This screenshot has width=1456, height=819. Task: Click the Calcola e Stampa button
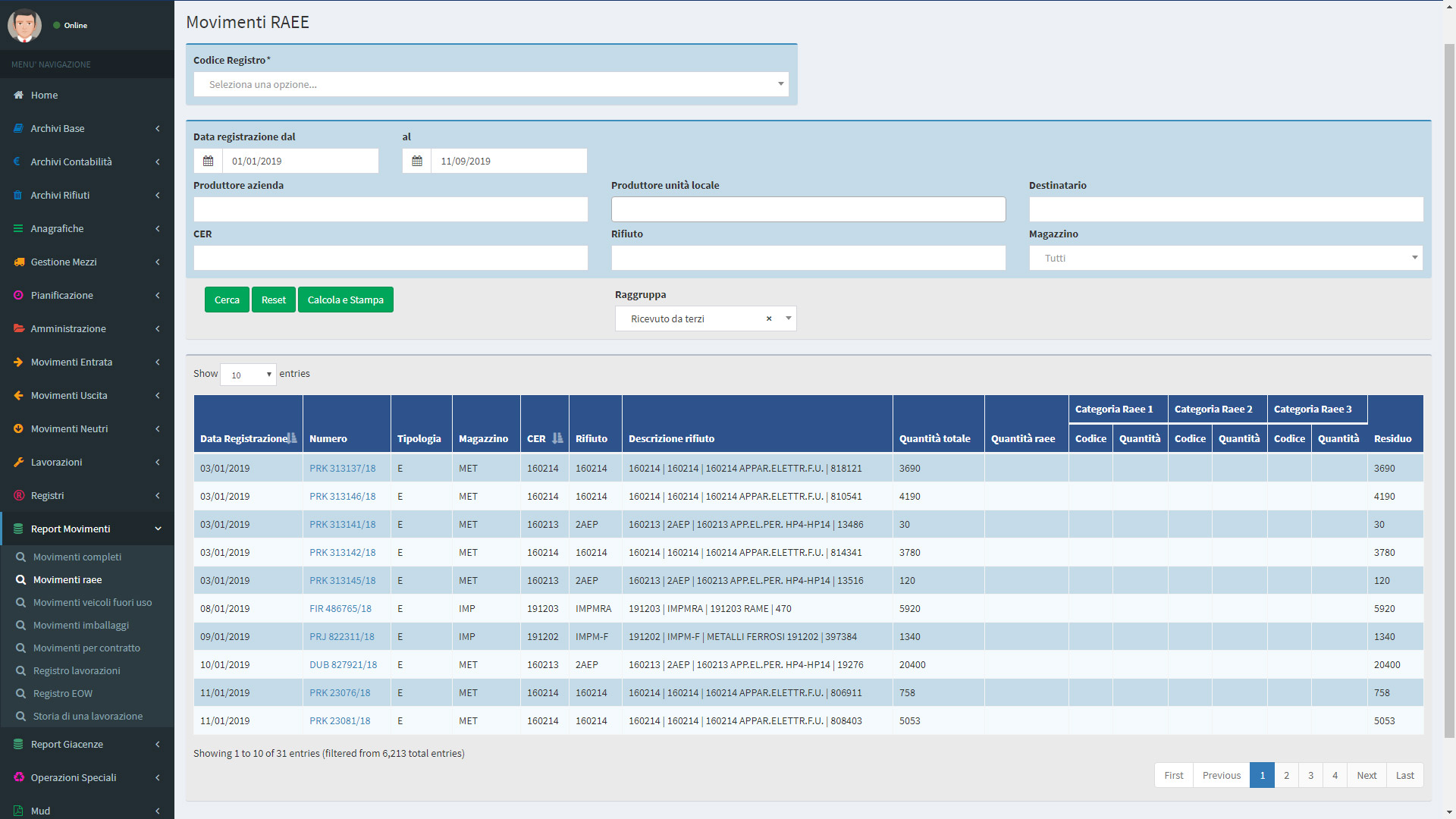coord(346,300)
